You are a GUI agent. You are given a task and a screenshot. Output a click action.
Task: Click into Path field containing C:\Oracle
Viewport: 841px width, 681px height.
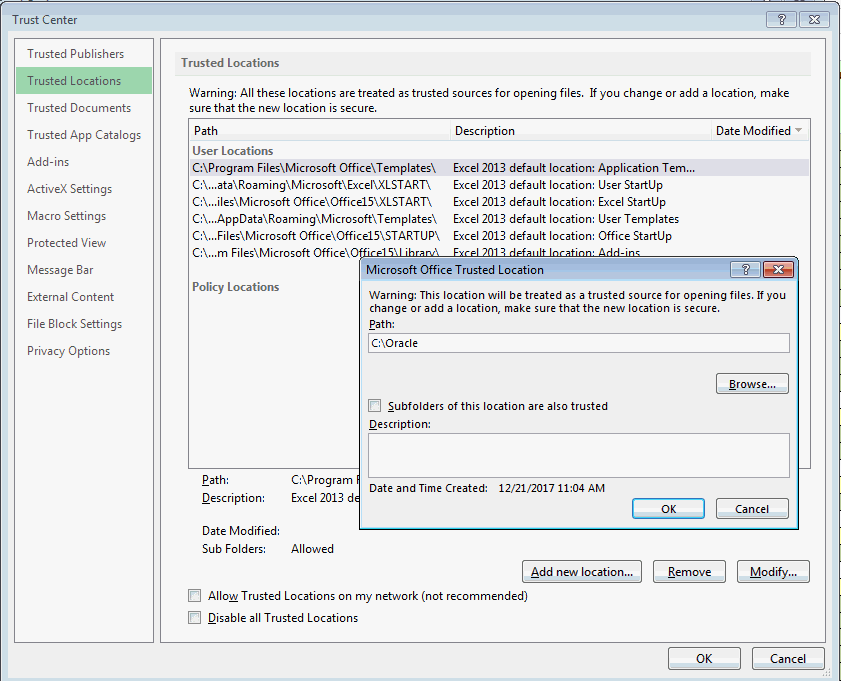coord(579,343)
